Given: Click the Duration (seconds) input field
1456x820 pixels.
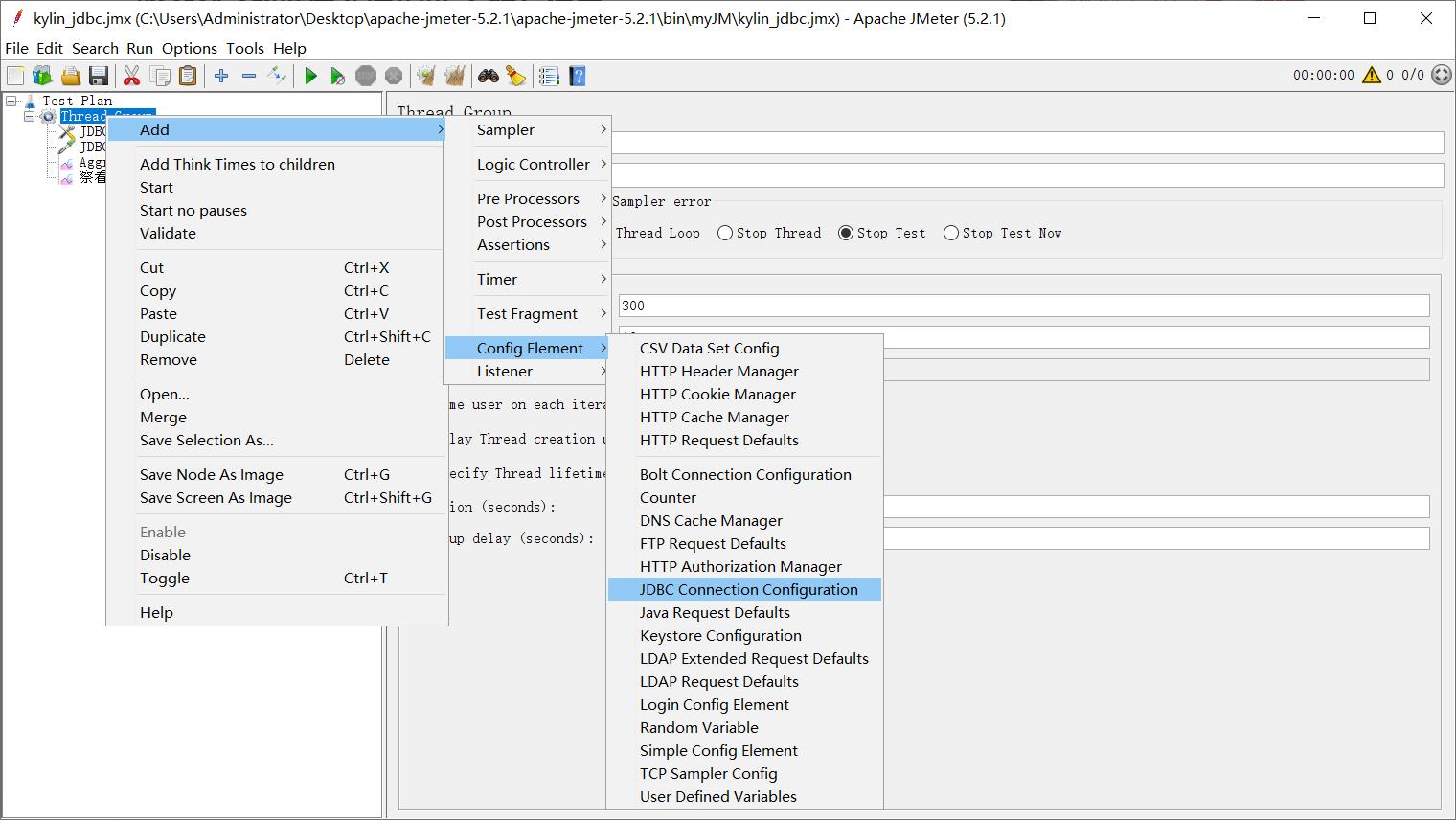Looking at the screenshot, I should pos(1156,507).
